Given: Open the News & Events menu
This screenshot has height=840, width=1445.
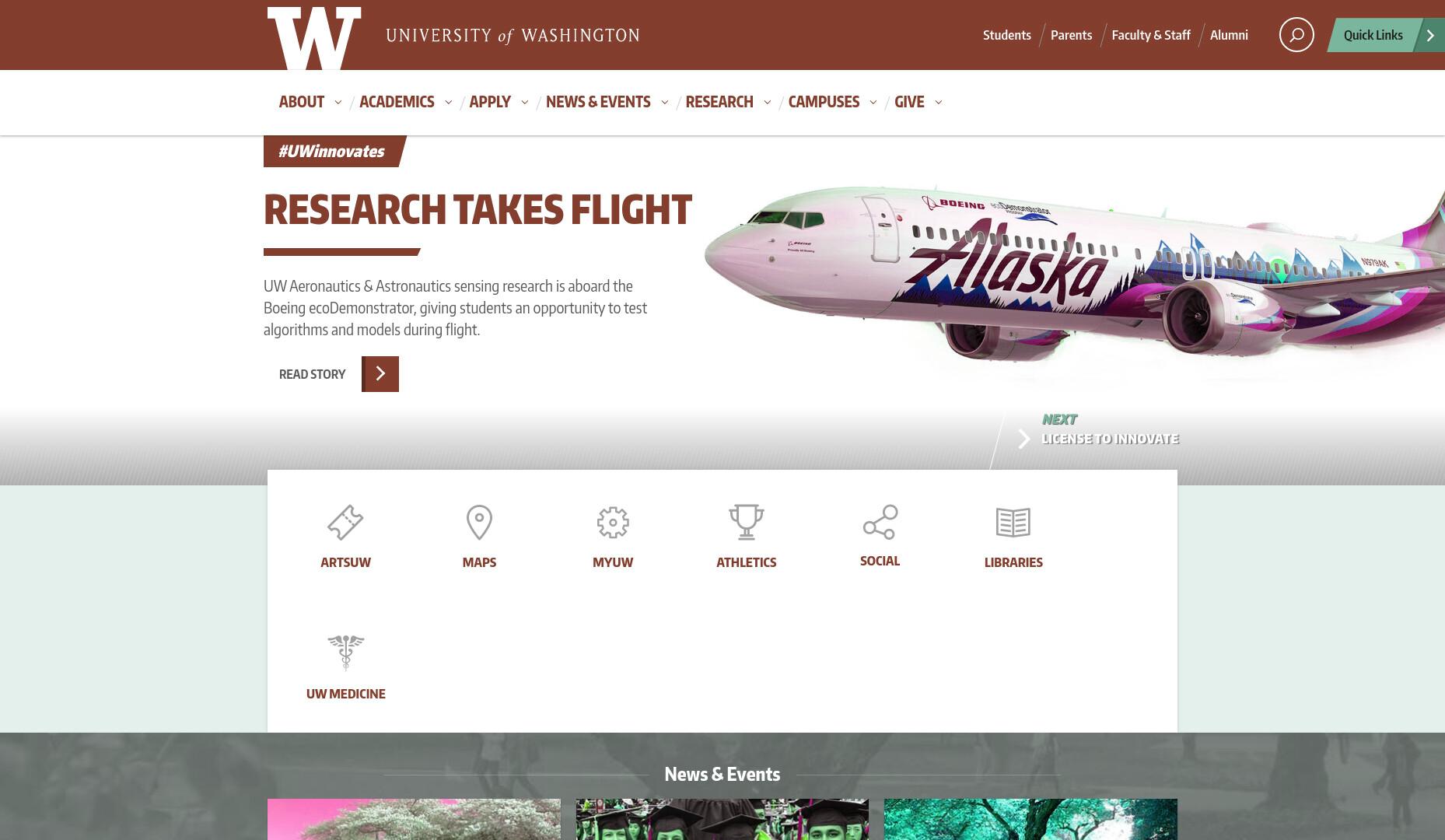Looking at the screenshot, I should pos(598,102).
